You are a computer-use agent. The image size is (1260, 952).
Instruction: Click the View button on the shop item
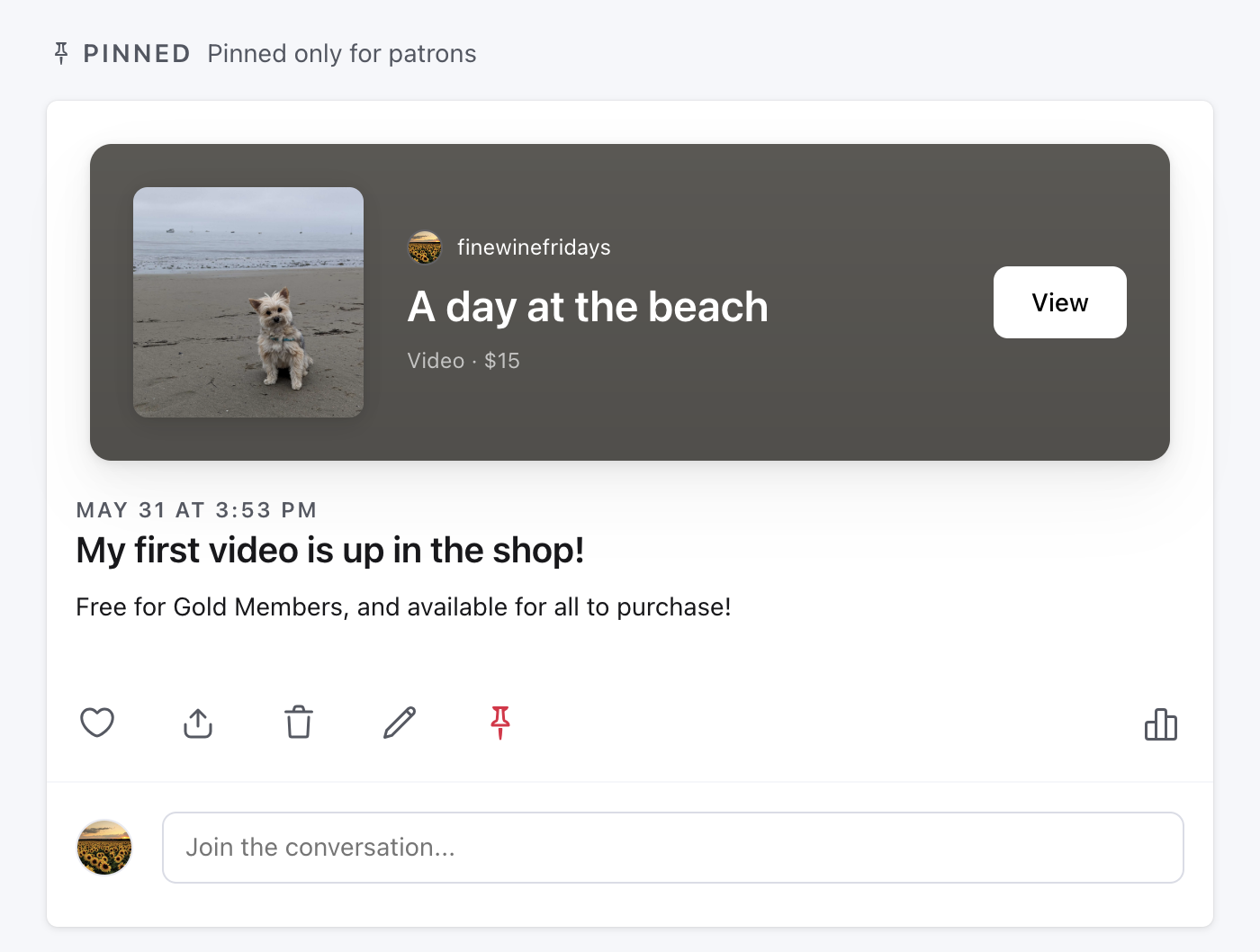click(x=1059, y=302)
